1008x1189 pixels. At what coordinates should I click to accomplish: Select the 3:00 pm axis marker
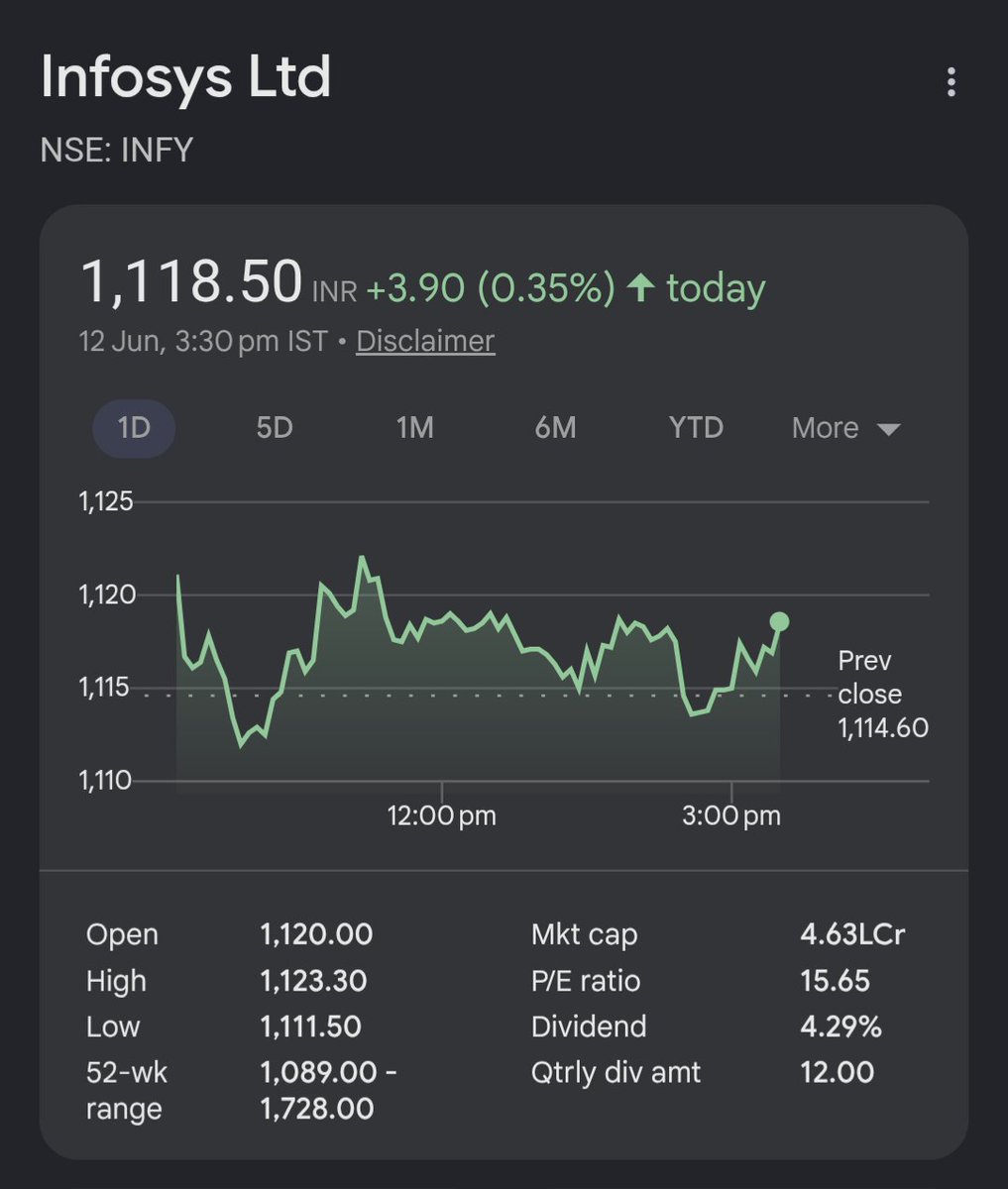[731, 816]
